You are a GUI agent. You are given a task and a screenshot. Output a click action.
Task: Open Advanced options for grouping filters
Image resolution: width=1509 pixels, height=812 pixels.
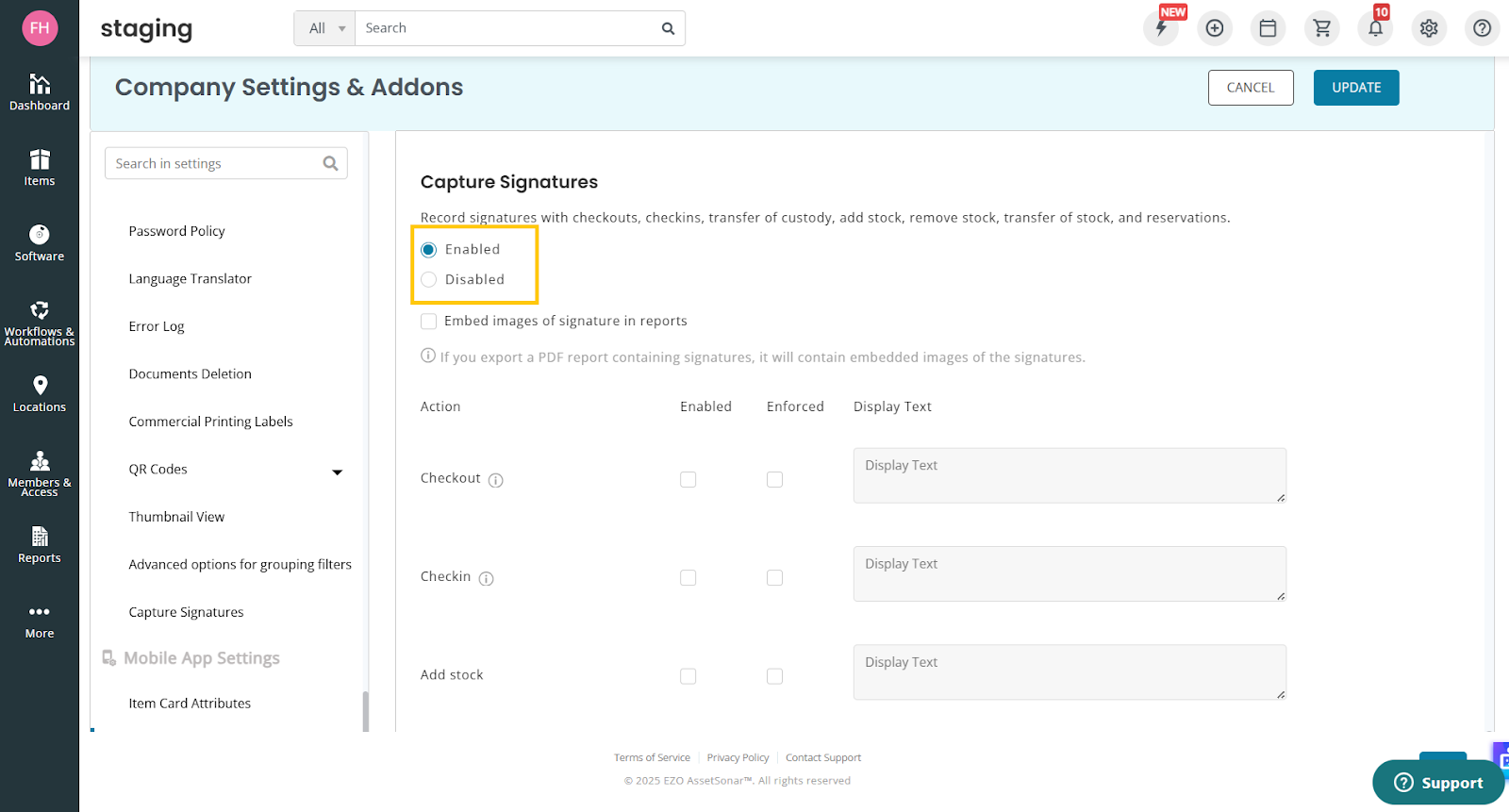point(240,564)
